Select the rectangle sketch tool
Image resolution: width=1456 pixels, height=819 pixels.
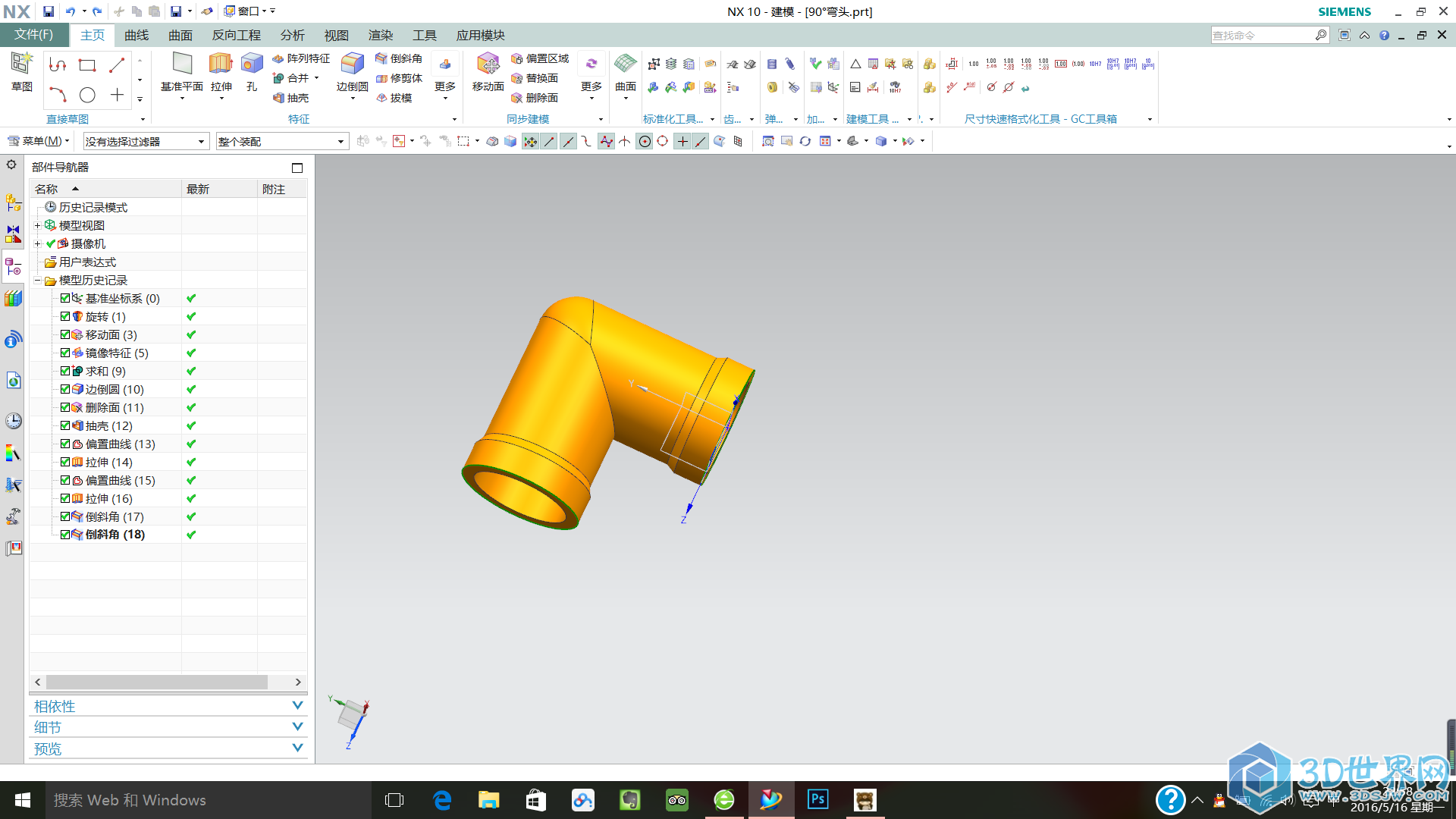pos(87,65)
